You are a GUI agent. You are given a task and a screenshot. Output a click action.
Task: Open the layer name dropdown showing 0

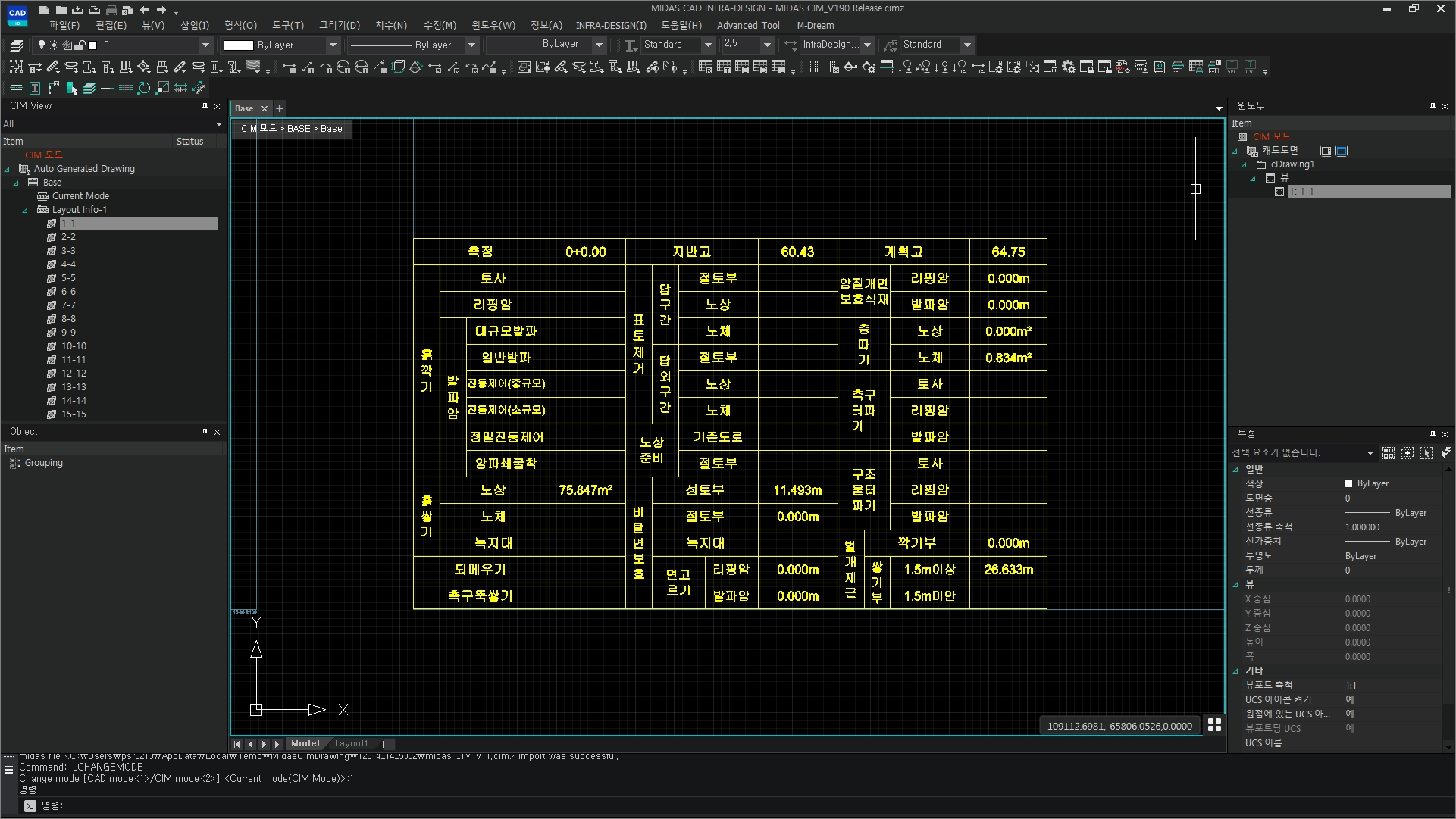[x=205, y=45]
